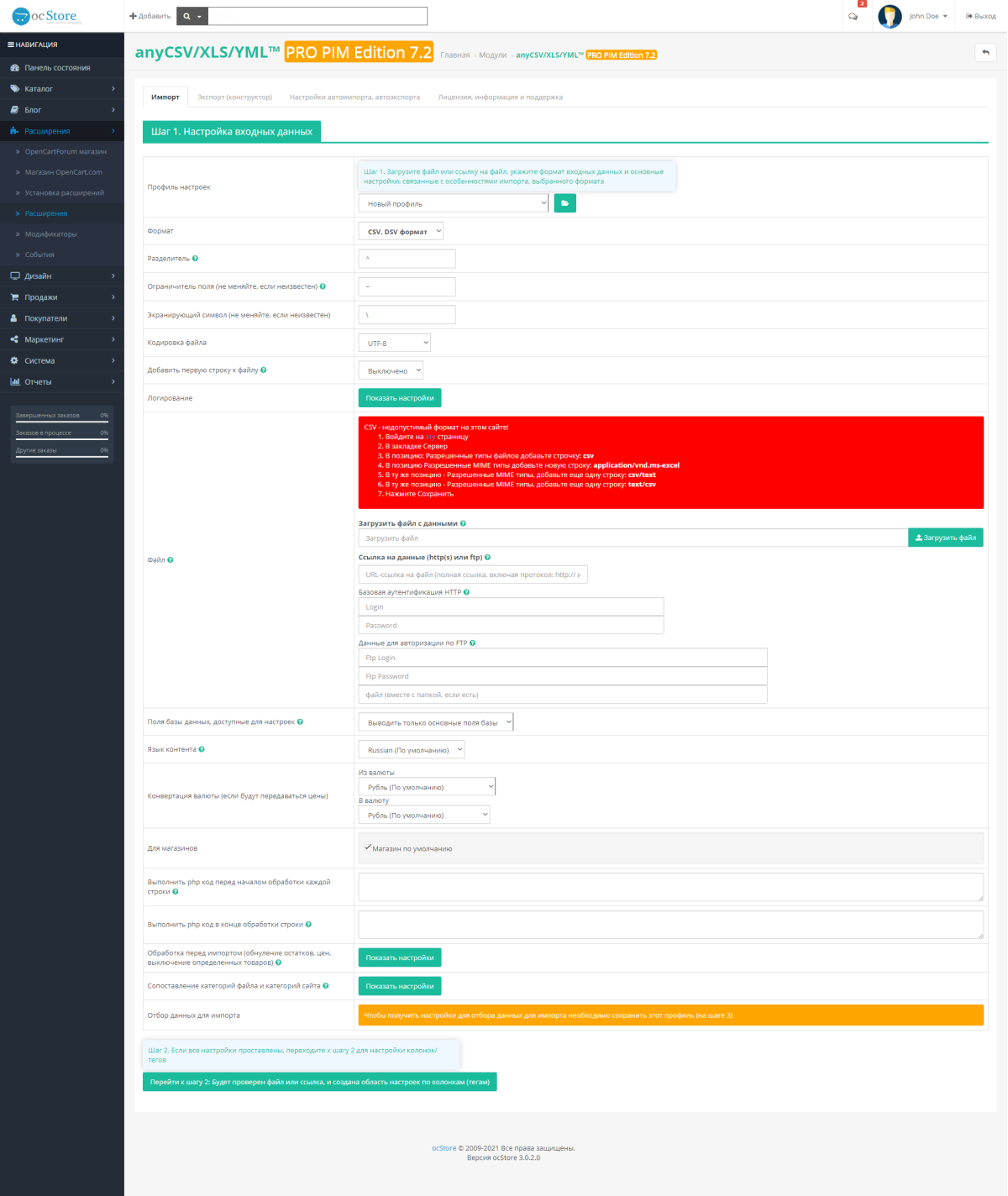Expand Покупатели menu in sidebar
1008x1196 pixels.
(62, 318)
